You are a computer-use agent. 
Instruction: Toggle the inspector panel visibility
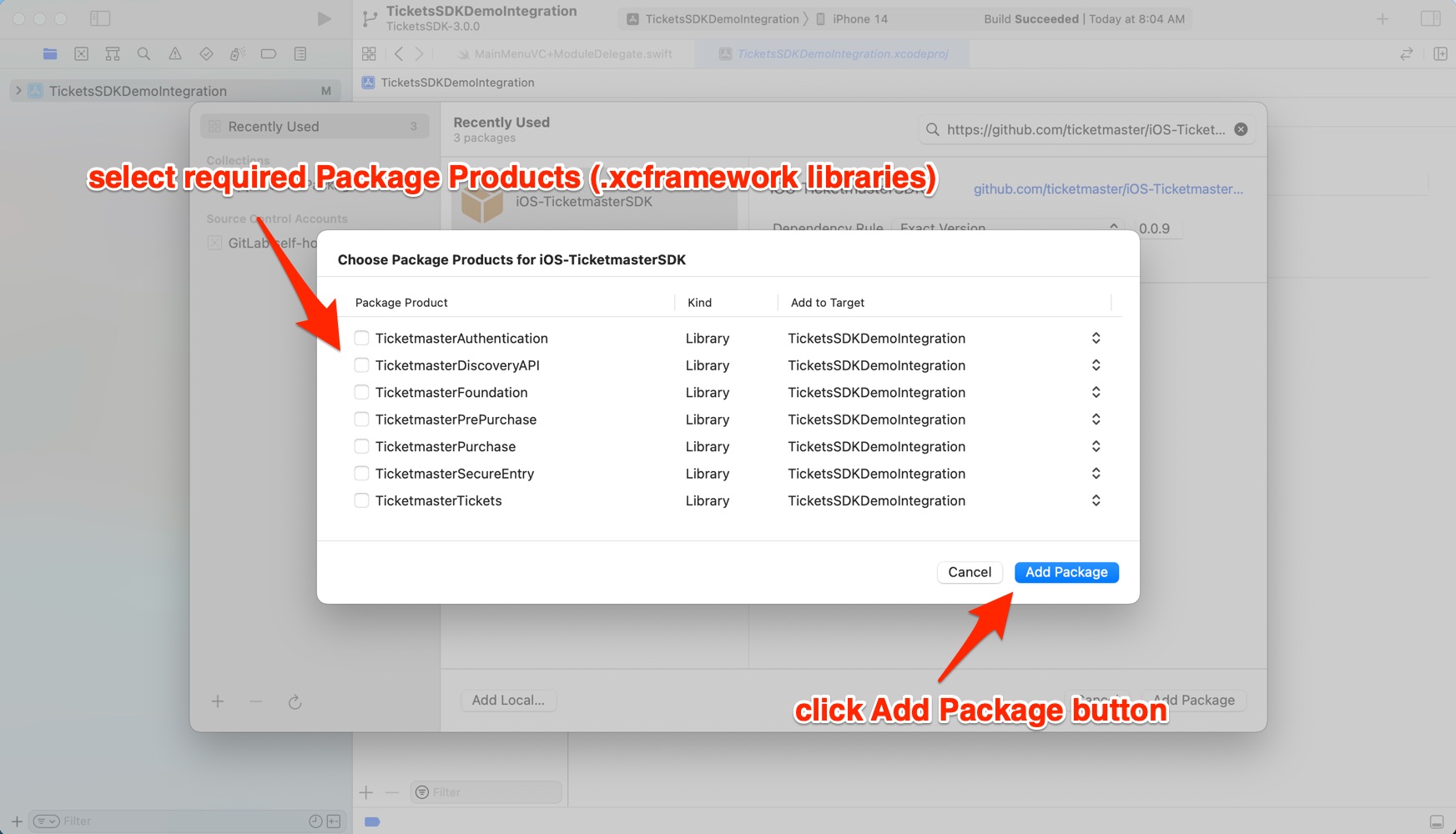1431,18
